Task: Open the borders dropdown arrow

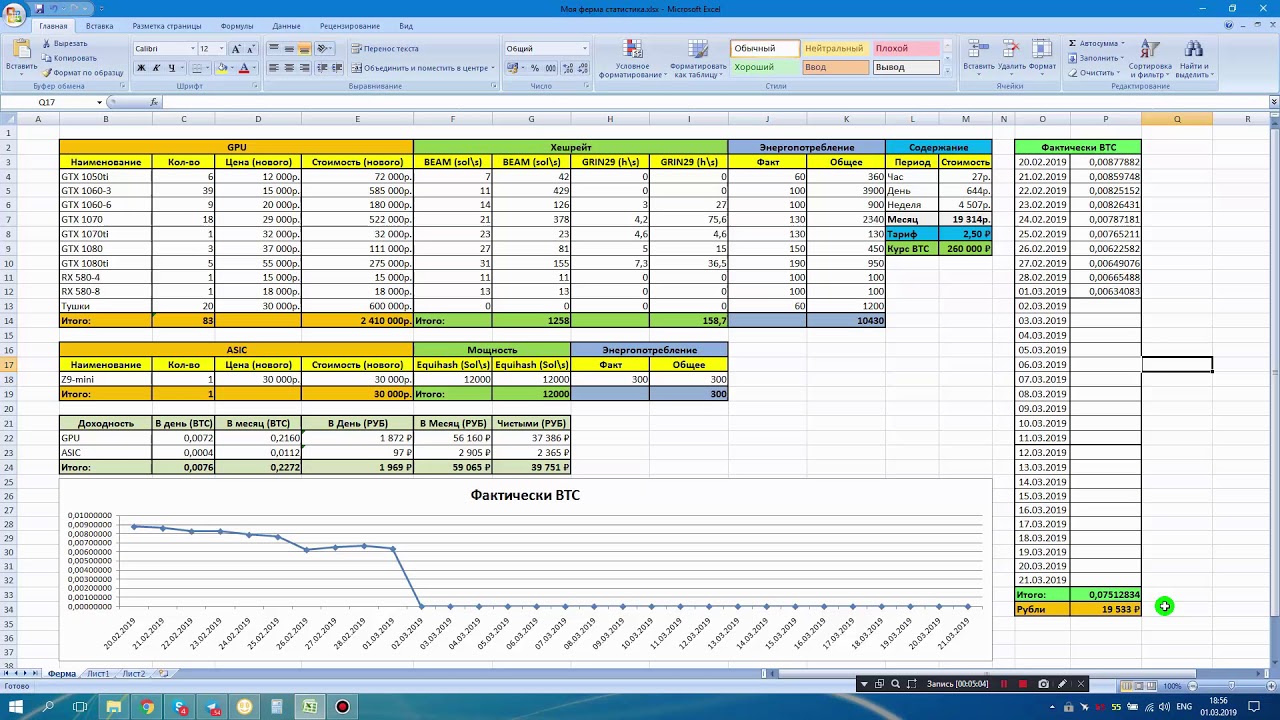Action: [208, 68]
